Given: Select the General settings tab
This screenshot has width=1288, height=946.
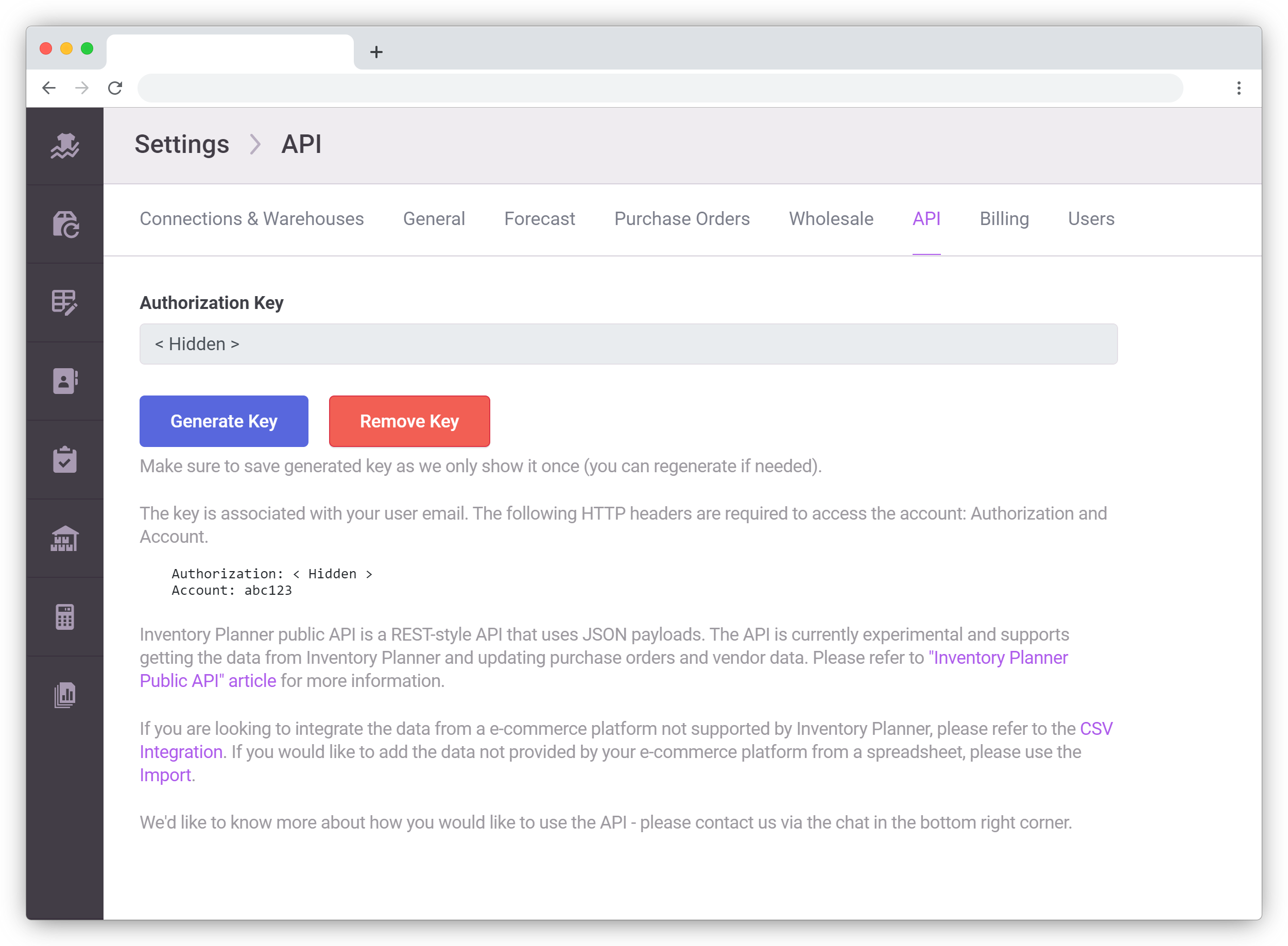Looking at the screenshot, I should (432, 219).
